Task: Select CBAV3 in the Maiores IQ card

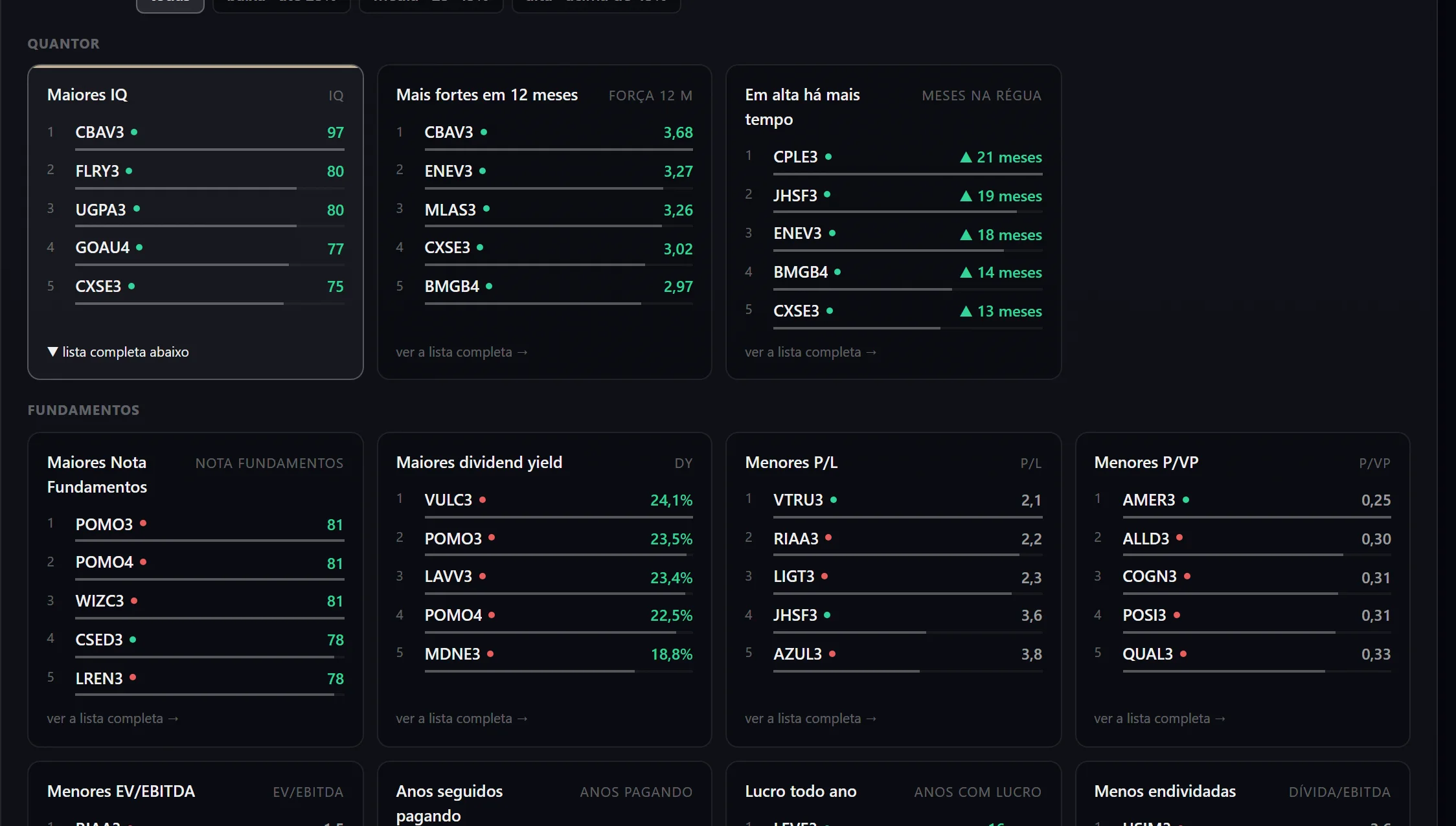Action: (x=100, y=132)
